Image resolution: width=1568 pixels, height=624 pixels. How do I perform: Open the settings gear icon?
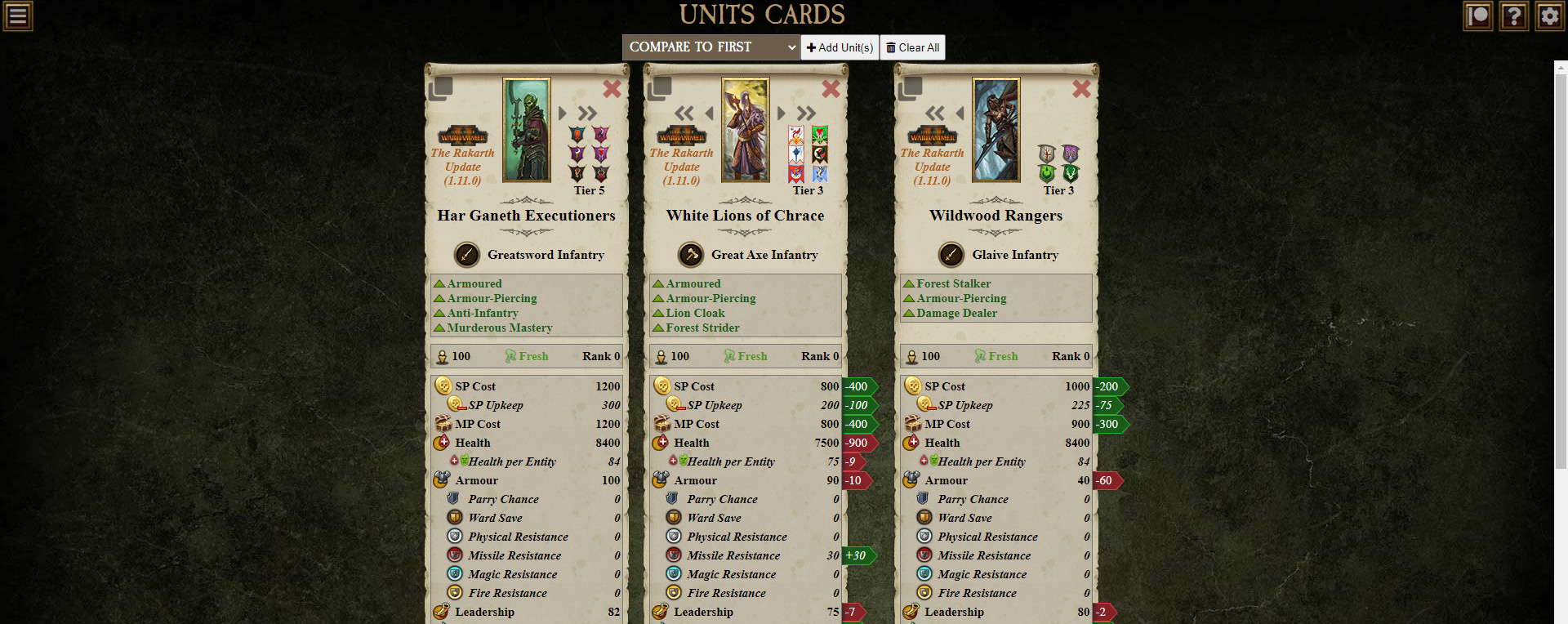click(x=1550, y=16)
